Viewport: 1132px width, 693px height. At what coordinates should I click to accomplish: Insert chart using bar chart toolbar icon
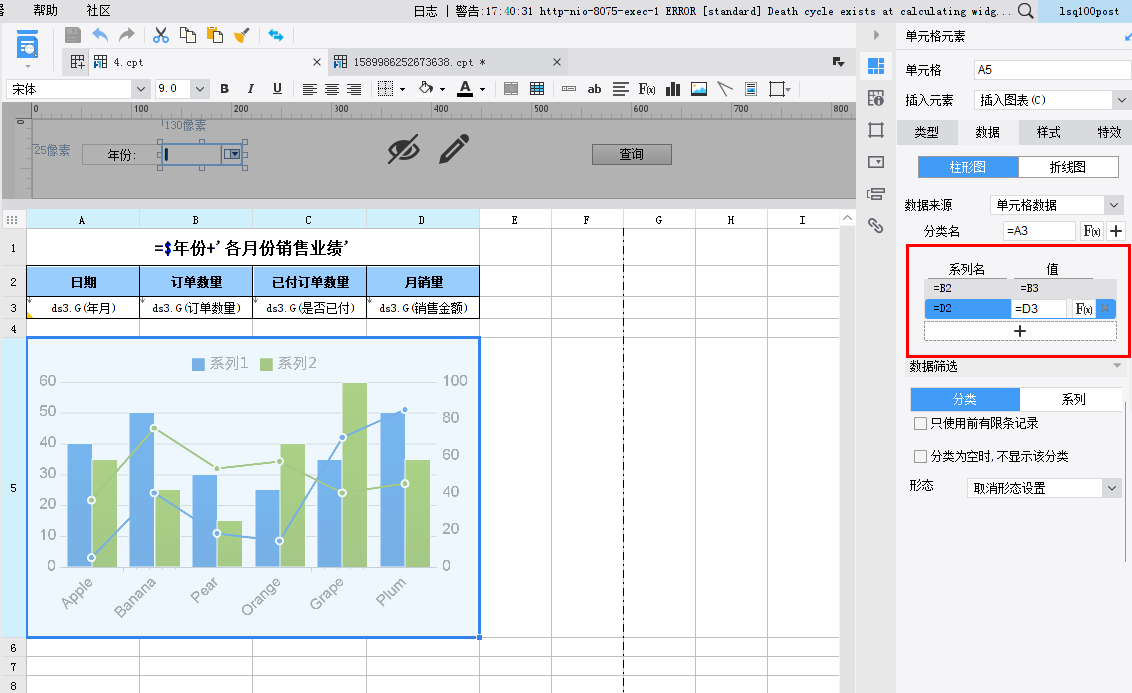click(x=673, y=89)
